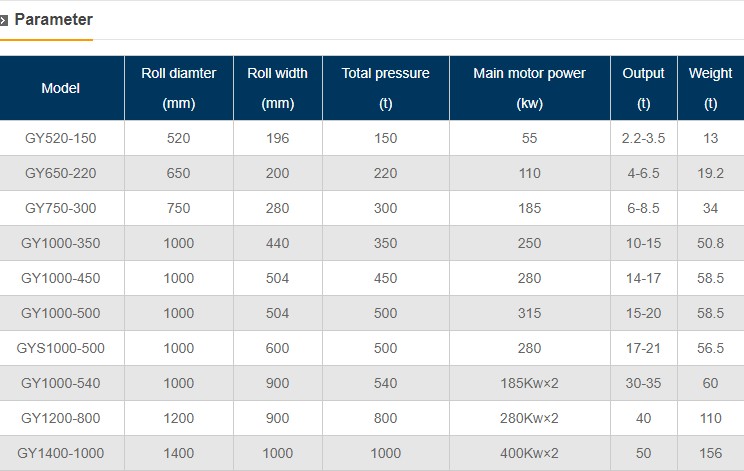Click weight 50.8 value
Image resolution: width=744 pixels, height=471 pixels.
pyautogui.click(x=710, y=243)
